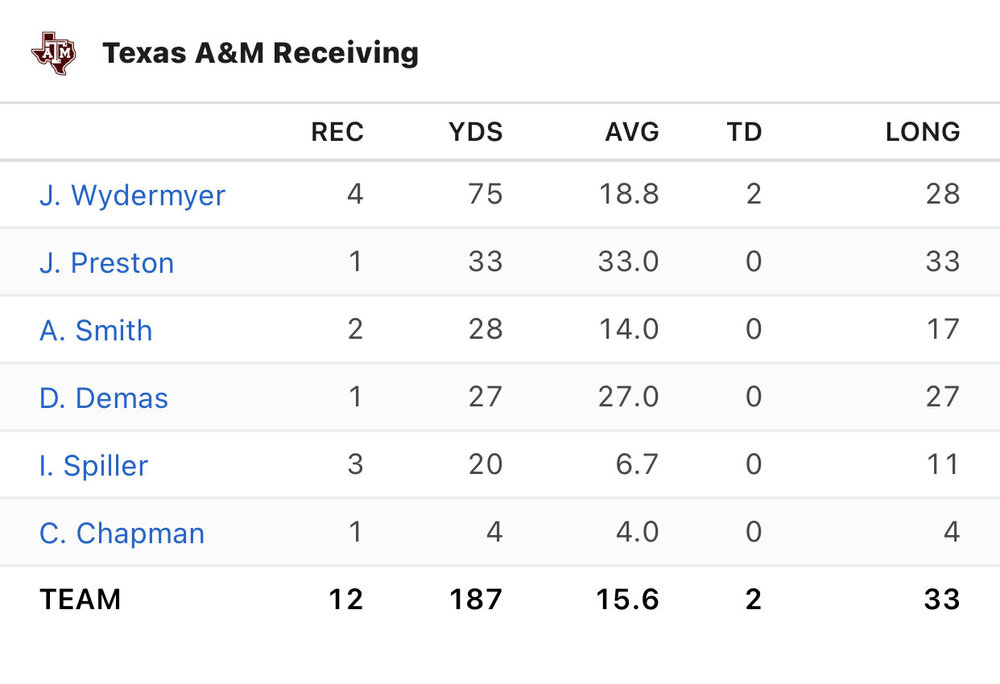This screenshot has width=1000, height=684.
Task: Select the AVG column header
Action: tap(632, 131)
